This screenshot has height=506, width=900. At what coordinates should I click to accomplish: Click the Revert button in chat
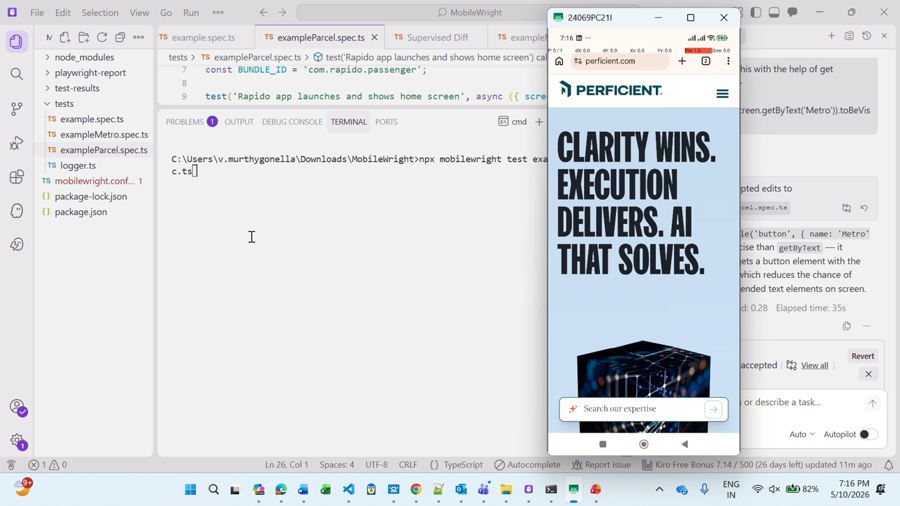pyautogui.click(x=862, y=356)
